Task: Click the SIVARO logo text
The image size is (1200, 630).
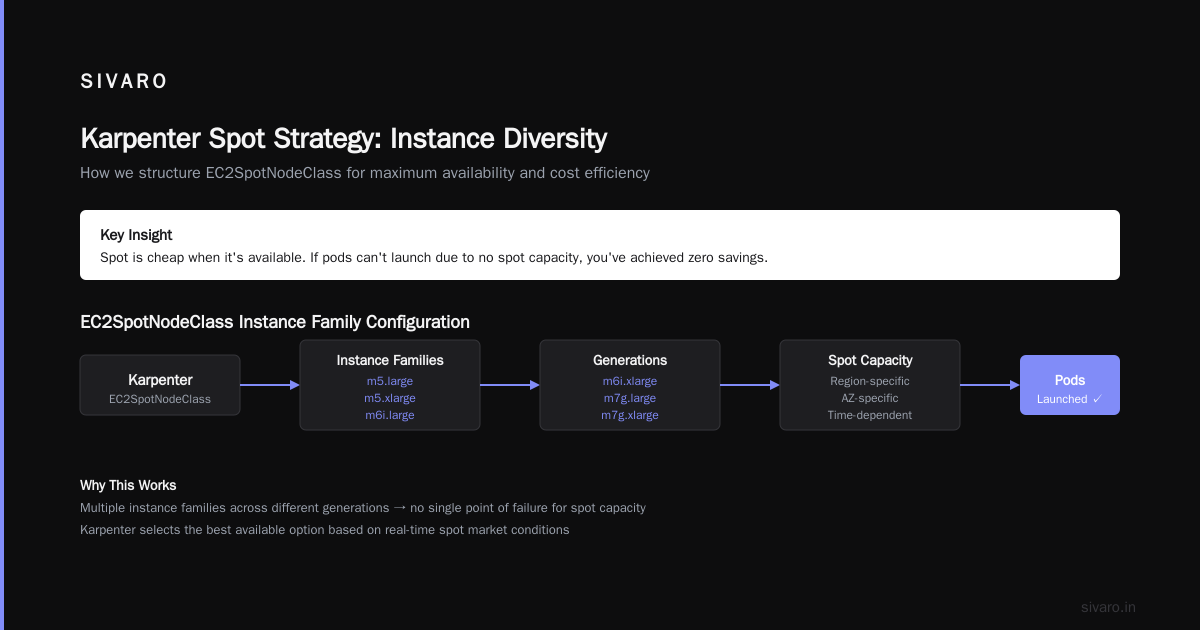Action: coord(124,82)
